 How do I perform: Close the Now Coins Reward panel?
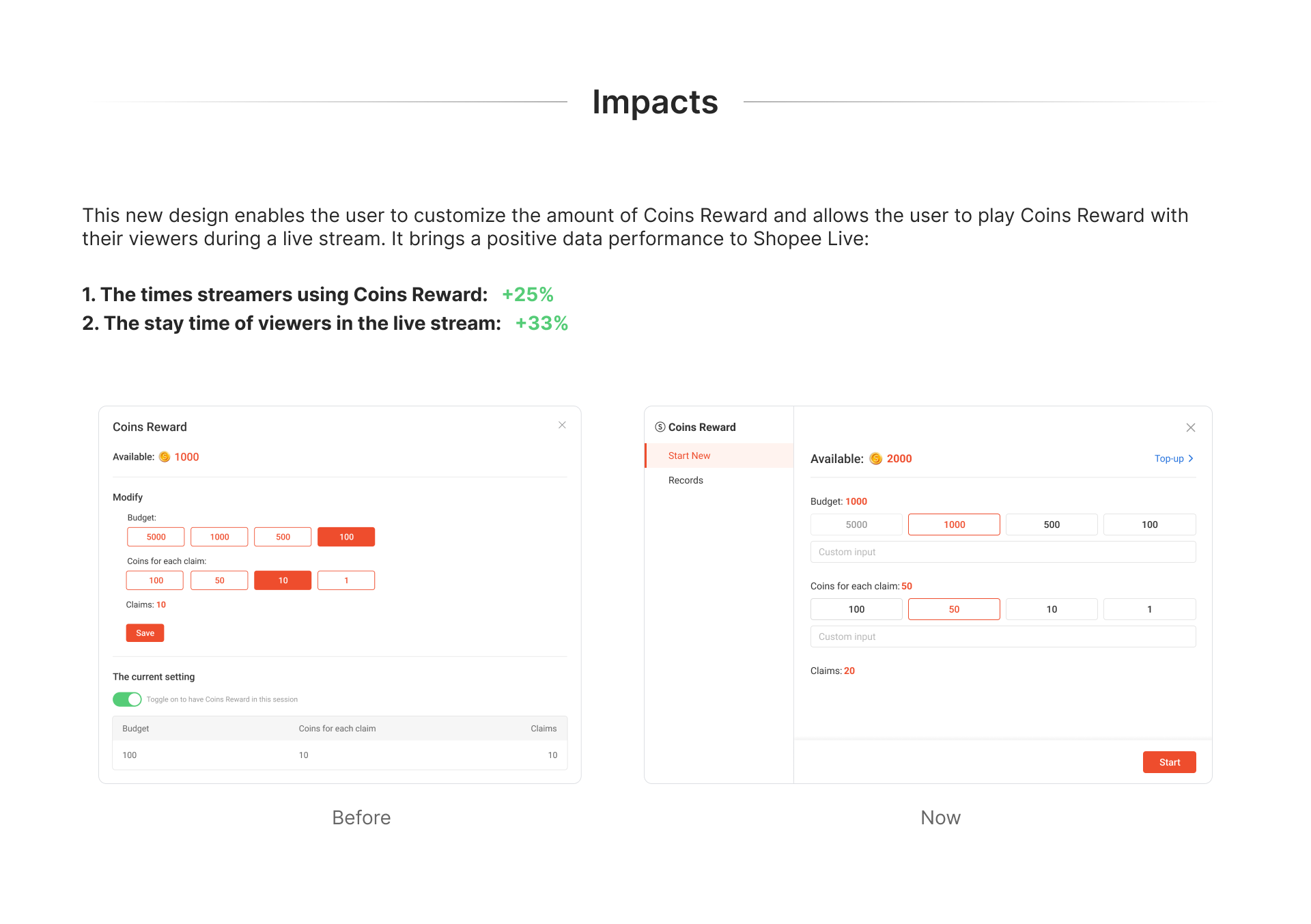pos(1190,428)
